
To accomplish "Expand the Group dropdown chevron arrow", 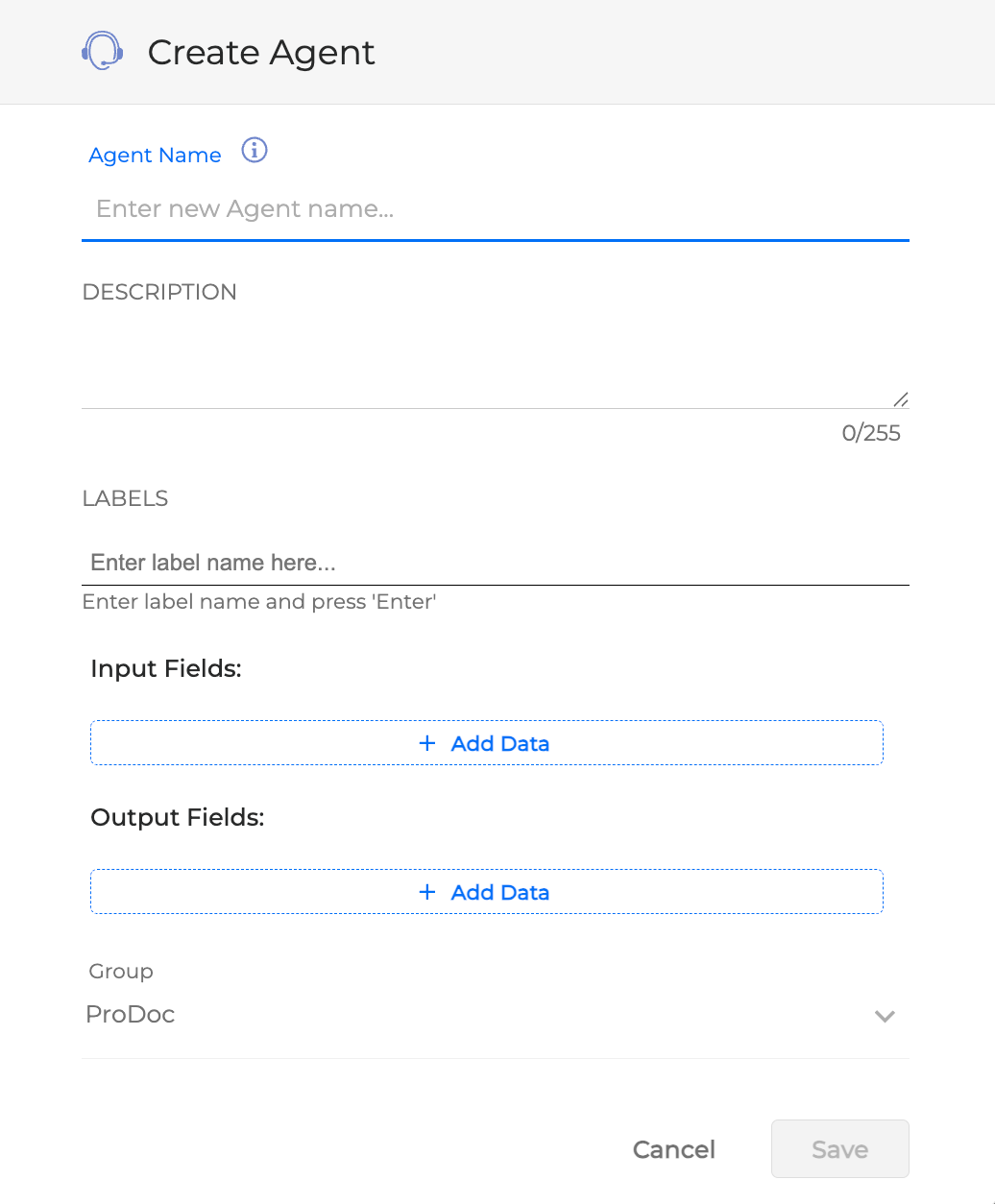I will [x=885, y=1016].
